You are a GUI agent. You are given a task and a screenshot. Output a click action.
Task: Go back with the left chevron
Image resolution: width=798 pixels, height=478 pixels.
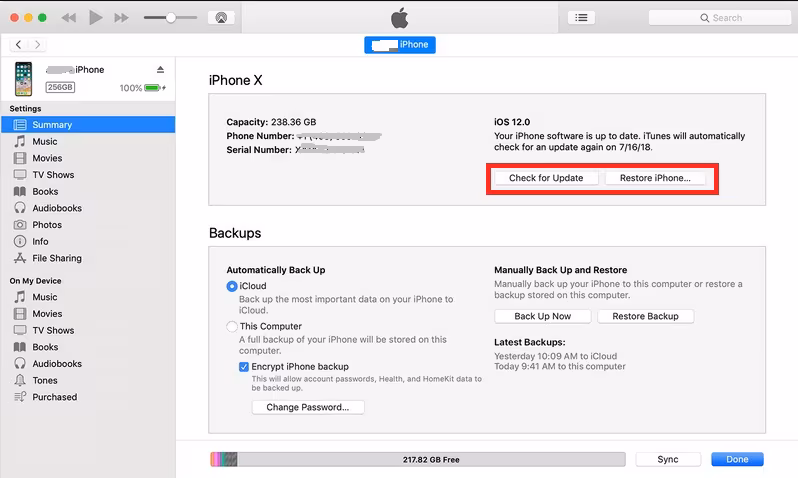tap(19, 45)
